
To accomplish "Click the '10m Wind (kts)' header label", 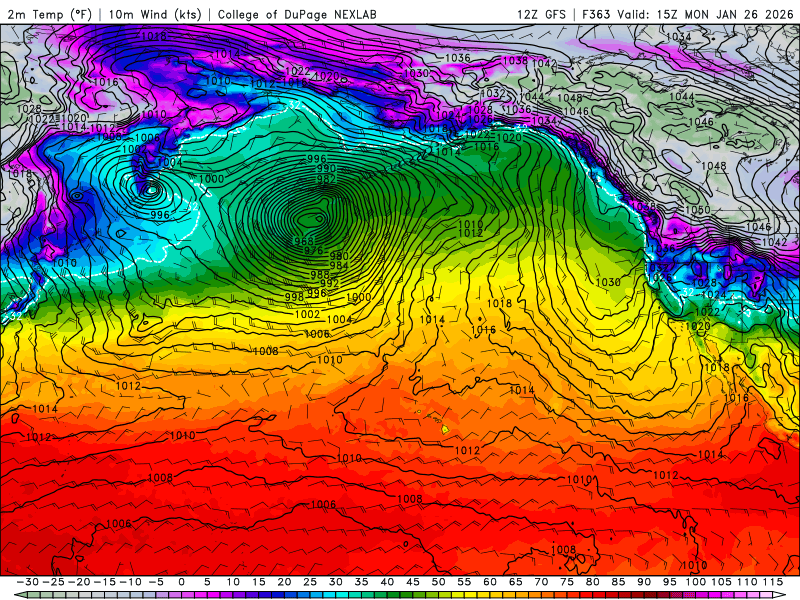I will point(155,14).
